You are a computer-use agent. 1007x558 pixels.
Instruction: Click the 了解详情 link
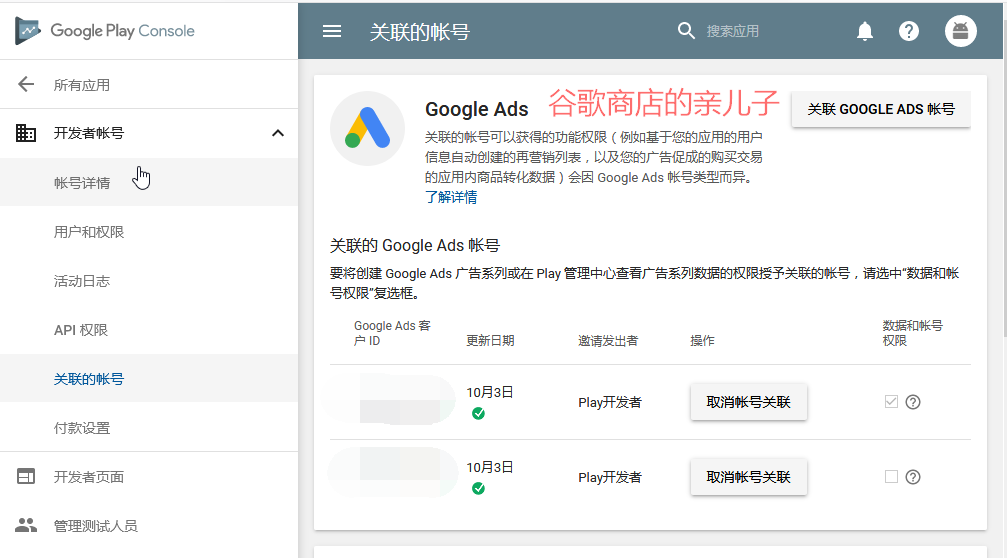pos(451,197)
